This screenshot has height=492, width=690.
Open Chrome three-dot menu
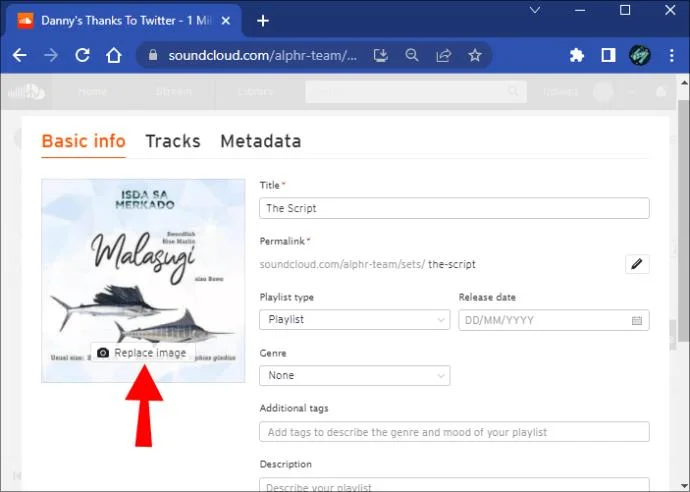(x=672, y=55)
